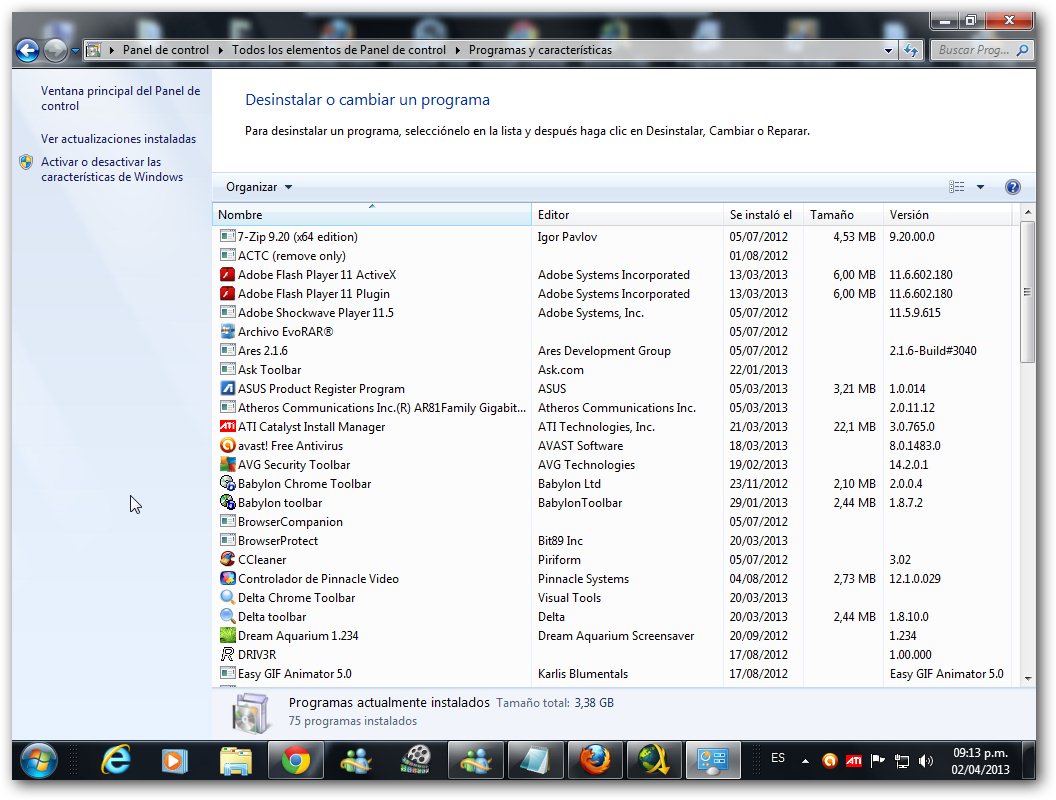Click Panel de control breadcrumb

[166, 50]
